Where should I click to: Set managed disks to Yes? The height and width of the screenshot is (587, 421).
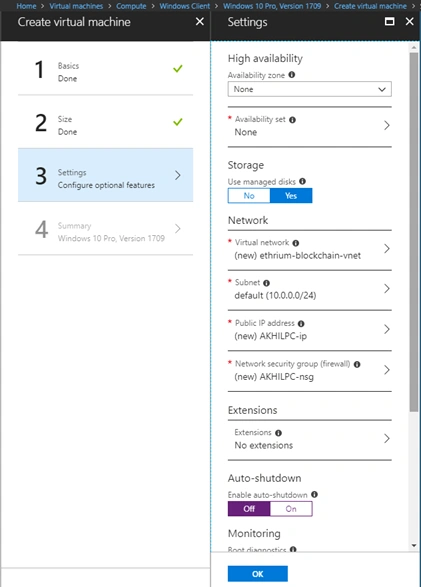click(291, 195)
